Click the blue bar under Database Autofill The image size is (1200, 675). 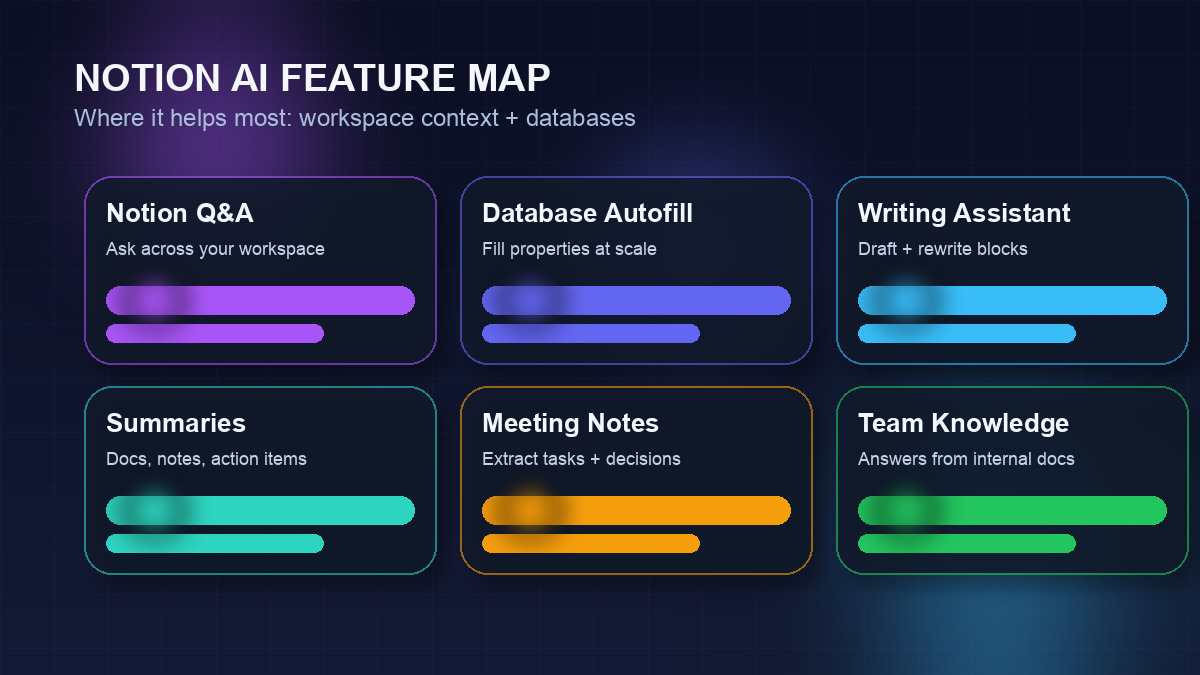(636, 300)
